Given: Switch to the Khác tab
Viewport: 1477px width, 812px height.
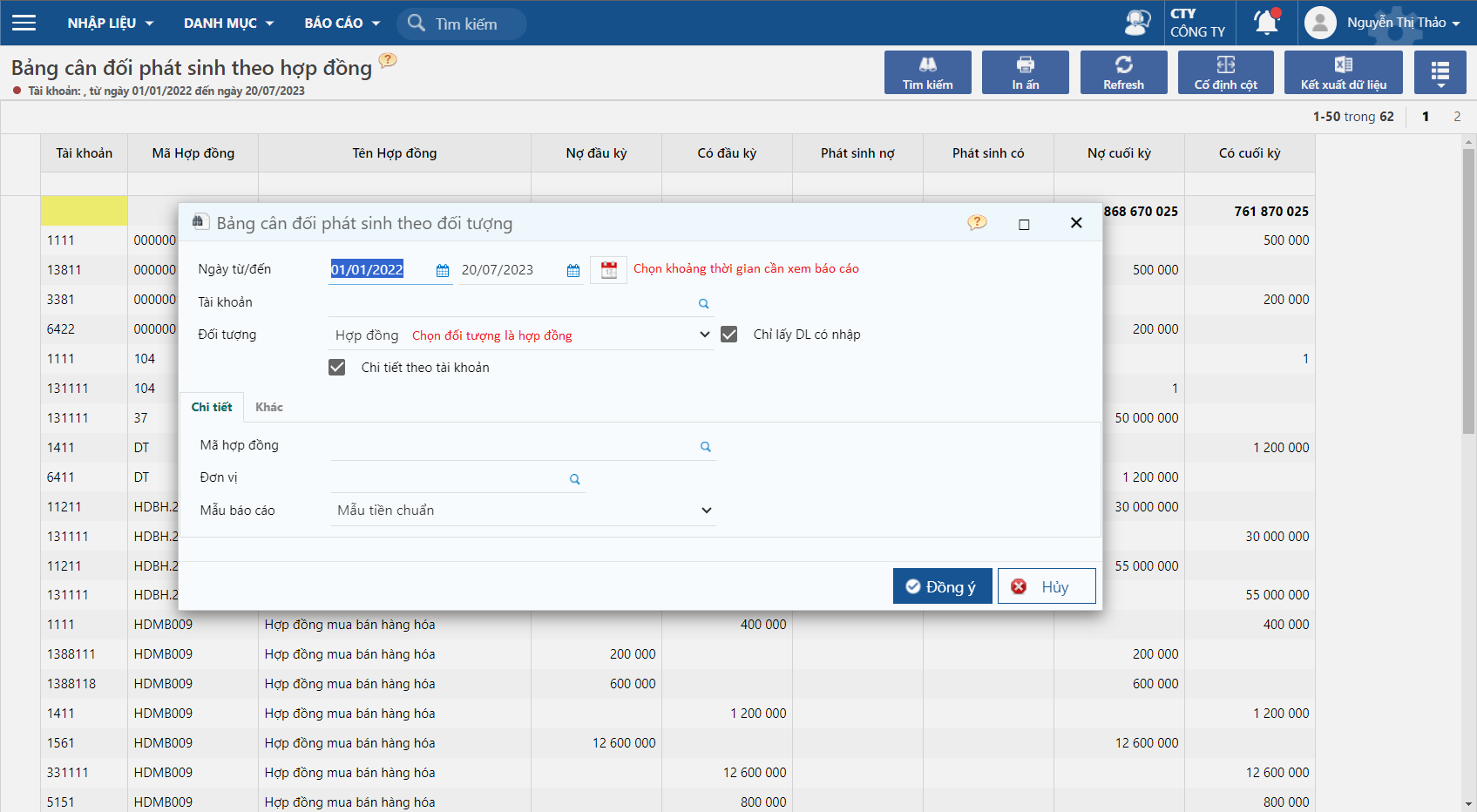Looking at the screenshot, I should [268, 407].
